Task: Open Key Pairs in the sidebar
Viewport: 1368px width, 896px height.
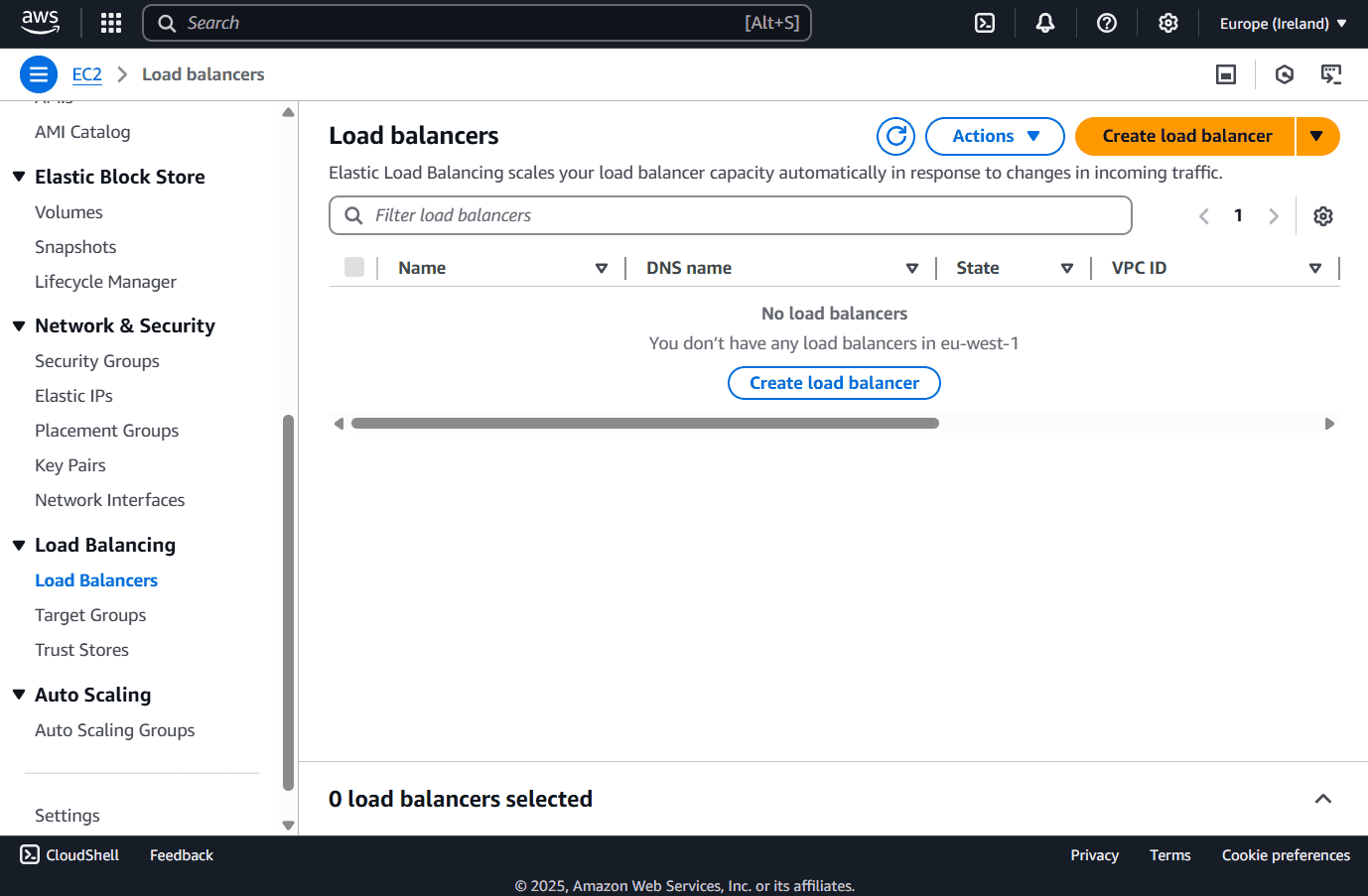Action: click(x=69, y=465)
